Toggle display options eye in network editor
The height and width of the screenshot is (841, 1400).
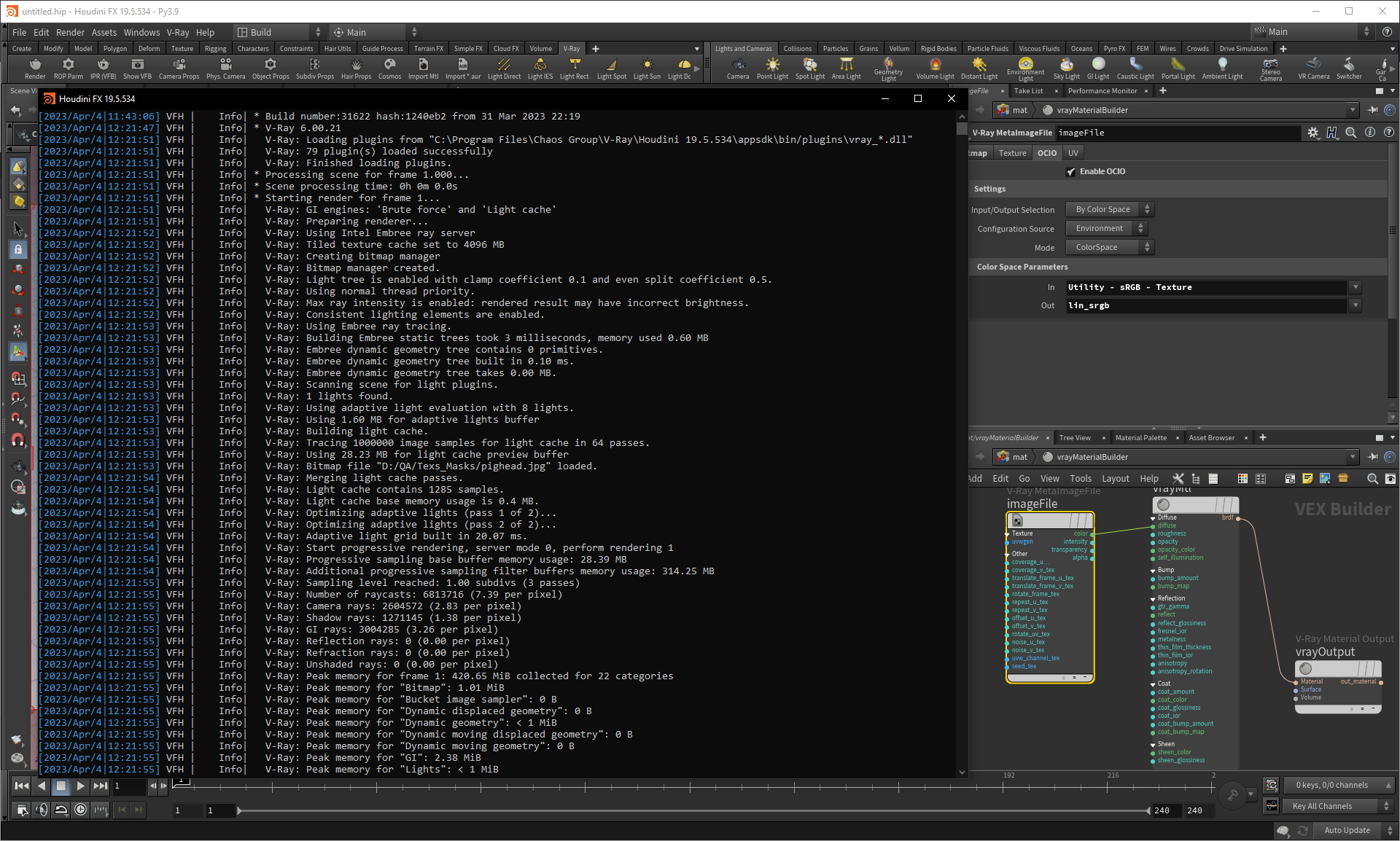click(1390, 479)
